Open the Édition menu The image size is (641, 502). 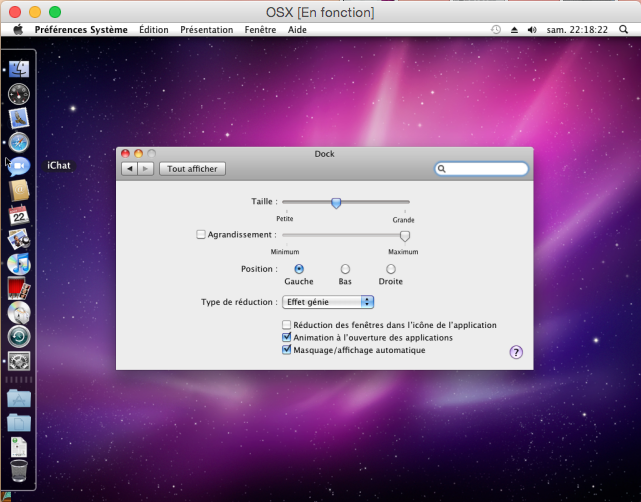(x=154, y=29)
